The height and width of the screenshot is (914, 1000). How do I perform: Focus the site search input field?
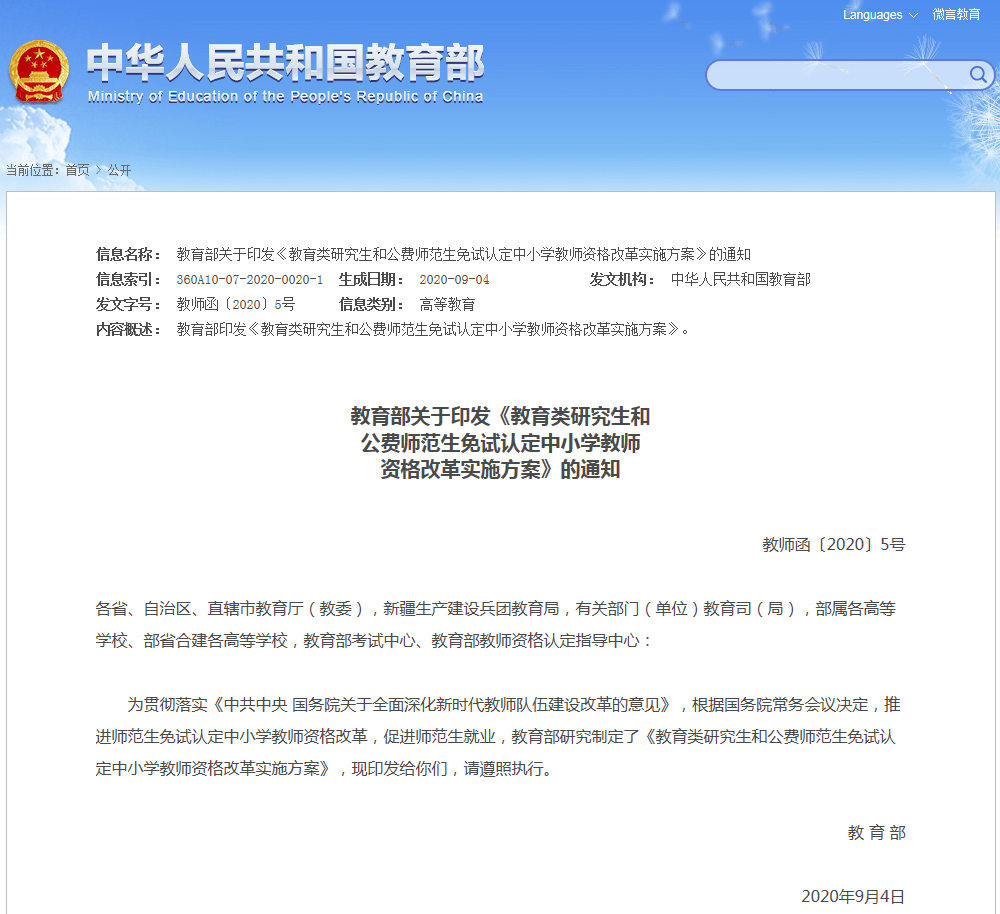(x=837, y=75)
